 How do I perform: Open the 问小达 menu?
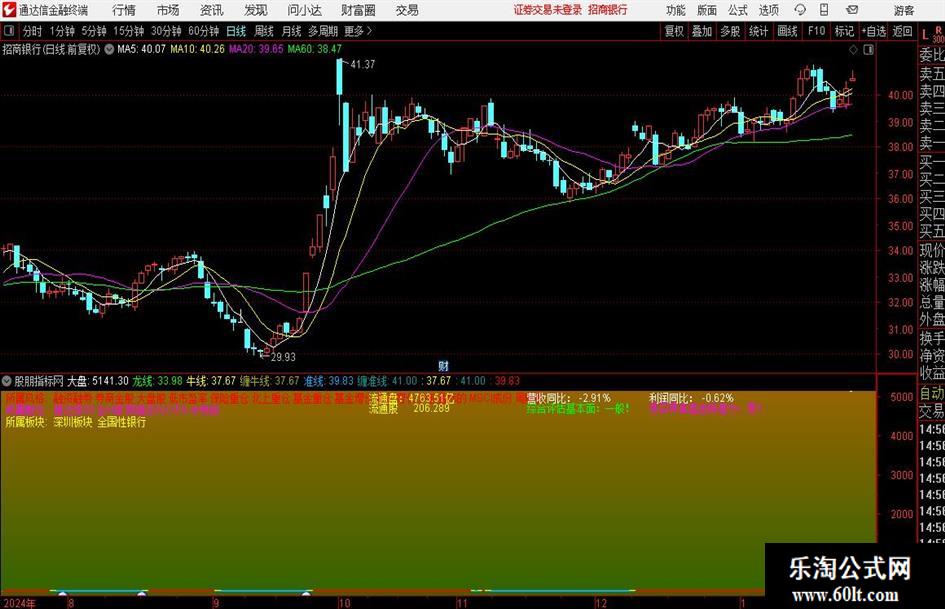click(x=304, y=10)
